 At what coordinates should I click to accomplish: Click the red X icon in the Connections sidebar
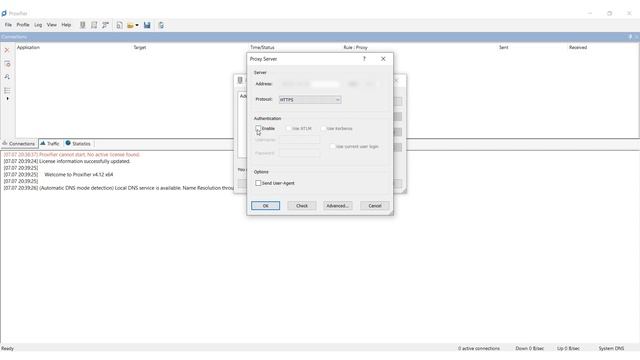tap(7, 50)
